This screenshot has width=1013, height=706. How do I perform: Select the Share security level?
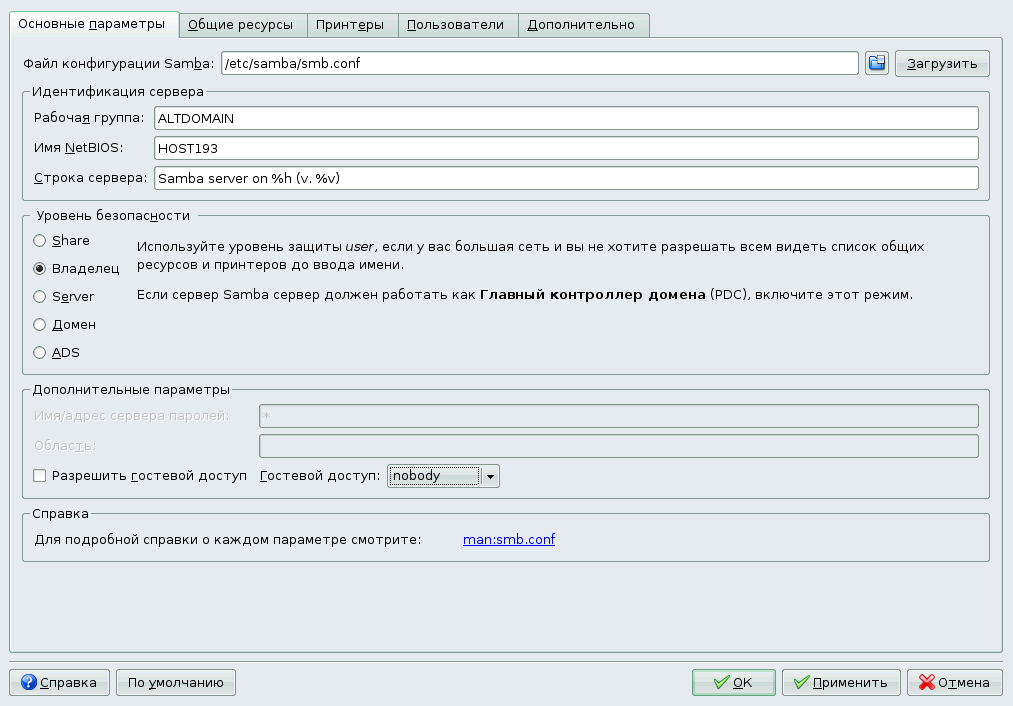pos(39,240)
